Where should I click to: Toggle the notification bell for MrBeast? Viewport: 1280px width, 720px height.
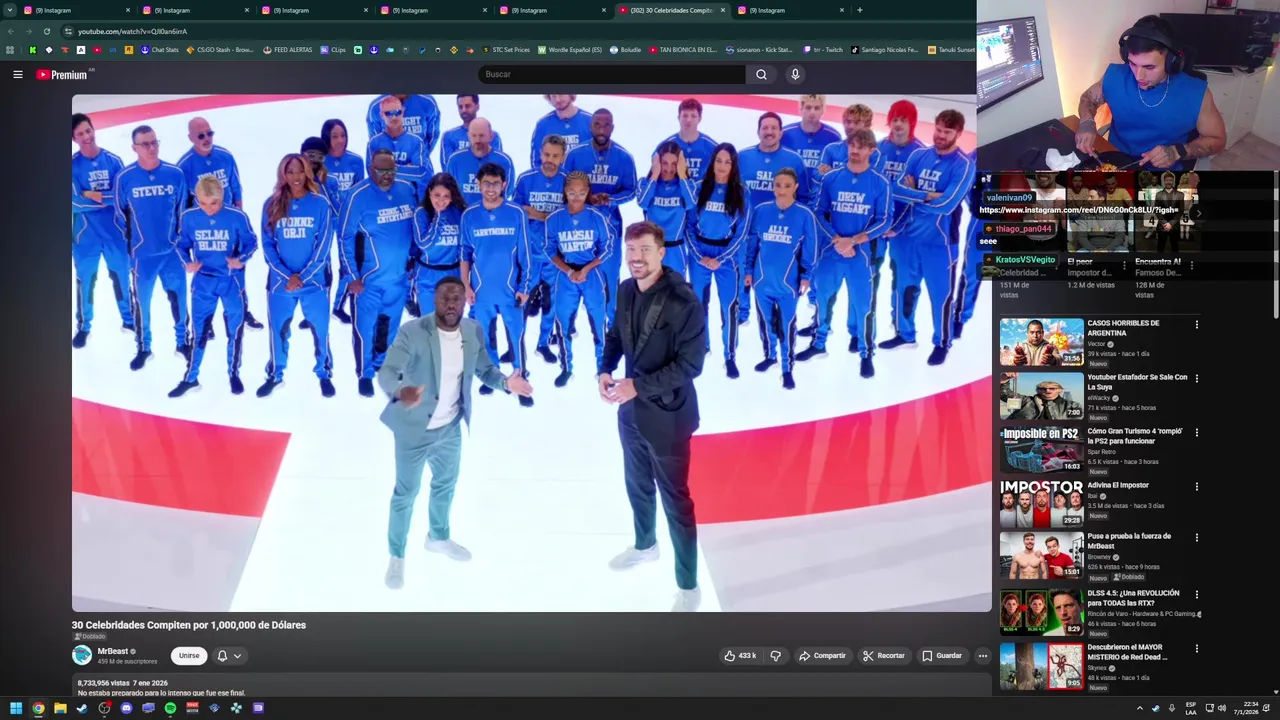[222, 656]
